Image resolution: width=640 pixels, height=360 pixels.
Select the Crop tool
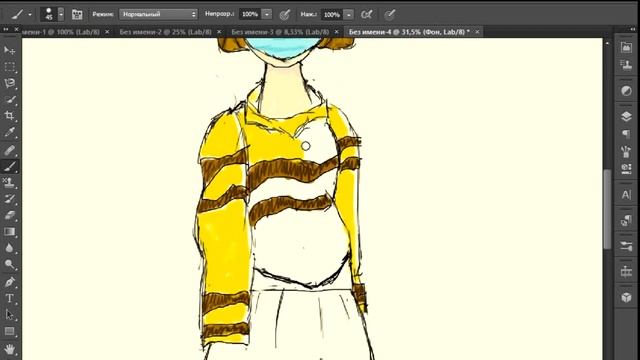coord(9,116)
